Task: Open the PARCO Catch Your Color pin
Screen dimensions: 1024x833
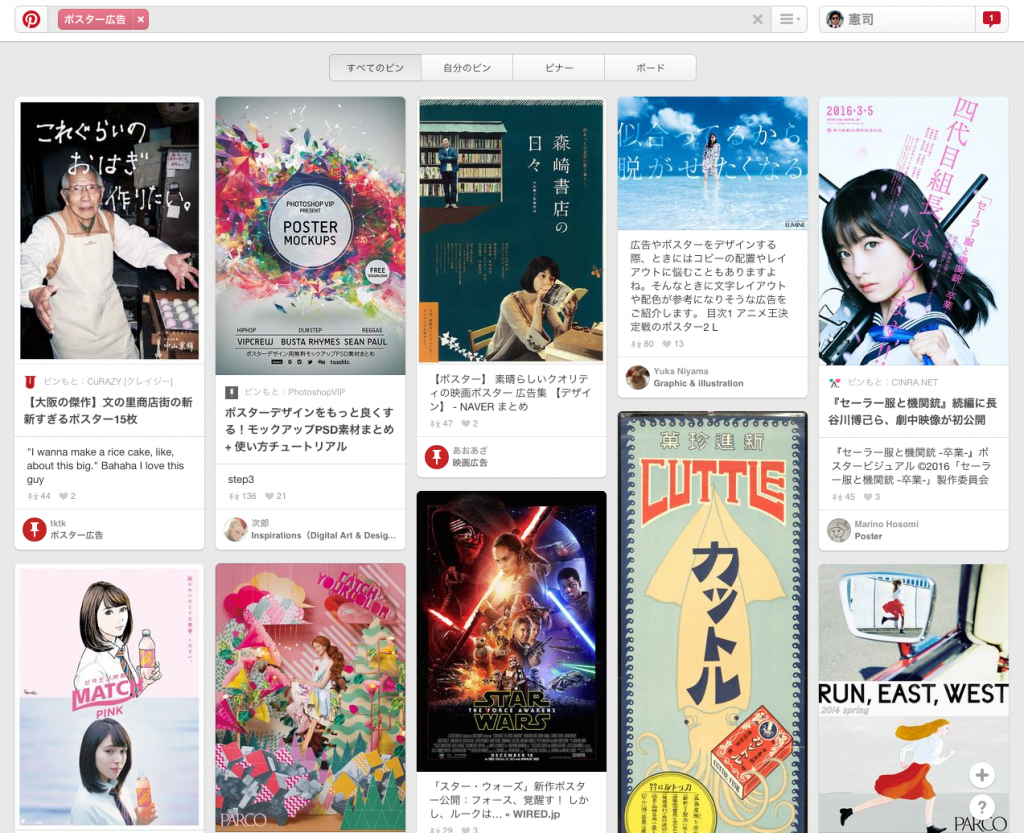Action: [x=310, y=698]
